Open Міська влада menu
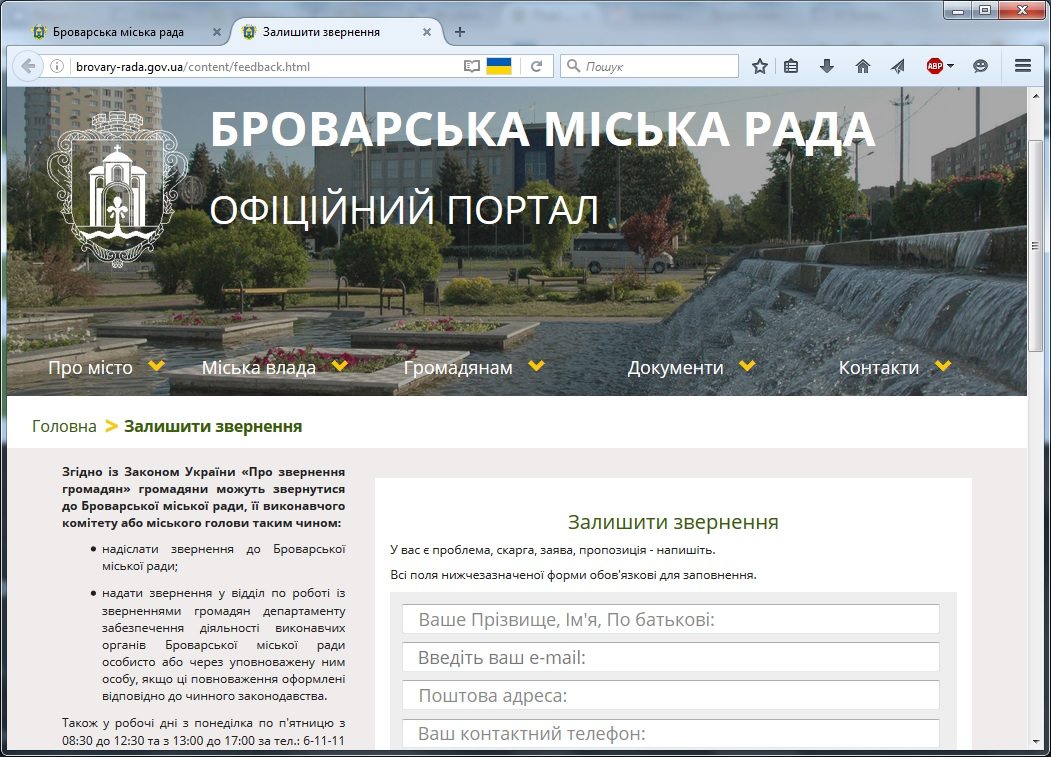The image size is (1051, 757). point(259,367)
